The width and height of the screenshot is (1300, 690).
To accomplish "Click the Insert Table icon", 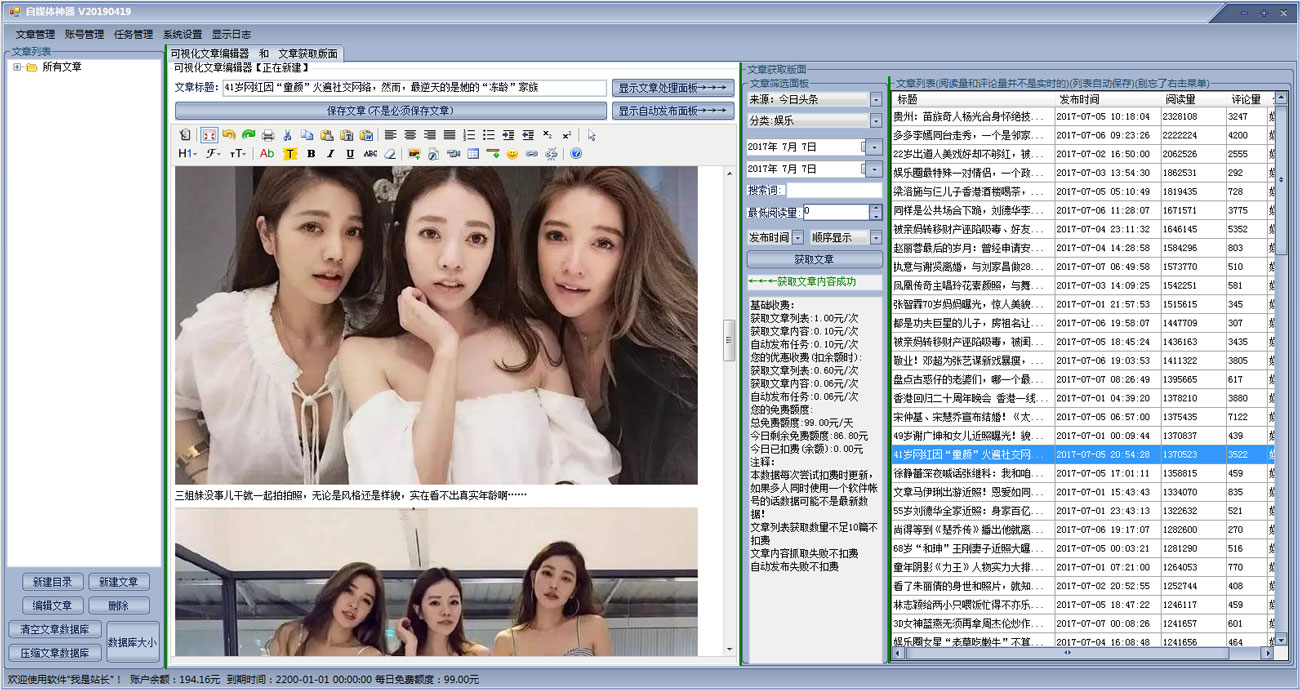I will tap(473, 154).
